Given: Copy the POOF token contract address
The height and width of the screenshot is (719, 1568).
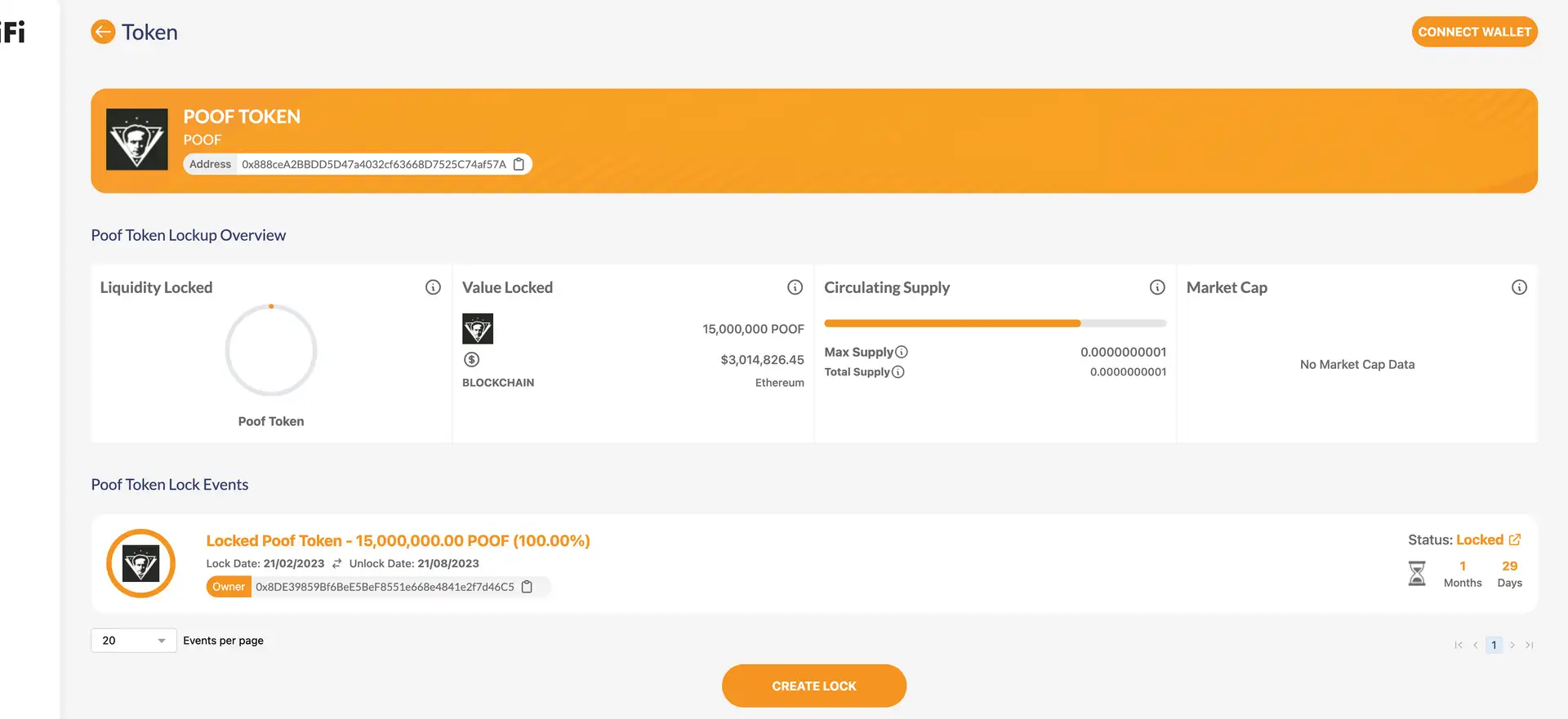Looking at the screenshot, I should click(519, 164).
